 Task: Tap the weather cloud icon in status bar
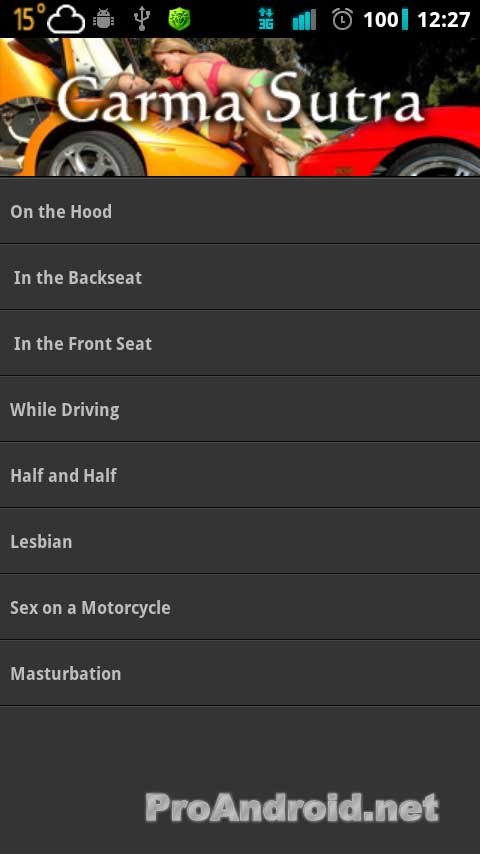pyautogui.click(x=66, y=20)
